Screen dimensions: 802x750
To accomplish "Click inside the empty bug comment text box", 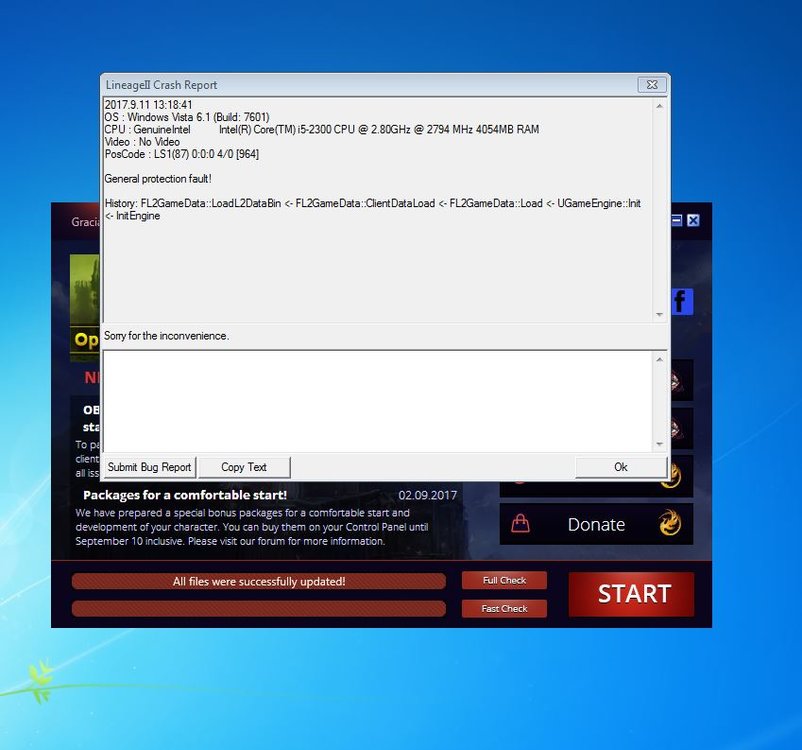I will pyautogui.click(x=378, y=400).
